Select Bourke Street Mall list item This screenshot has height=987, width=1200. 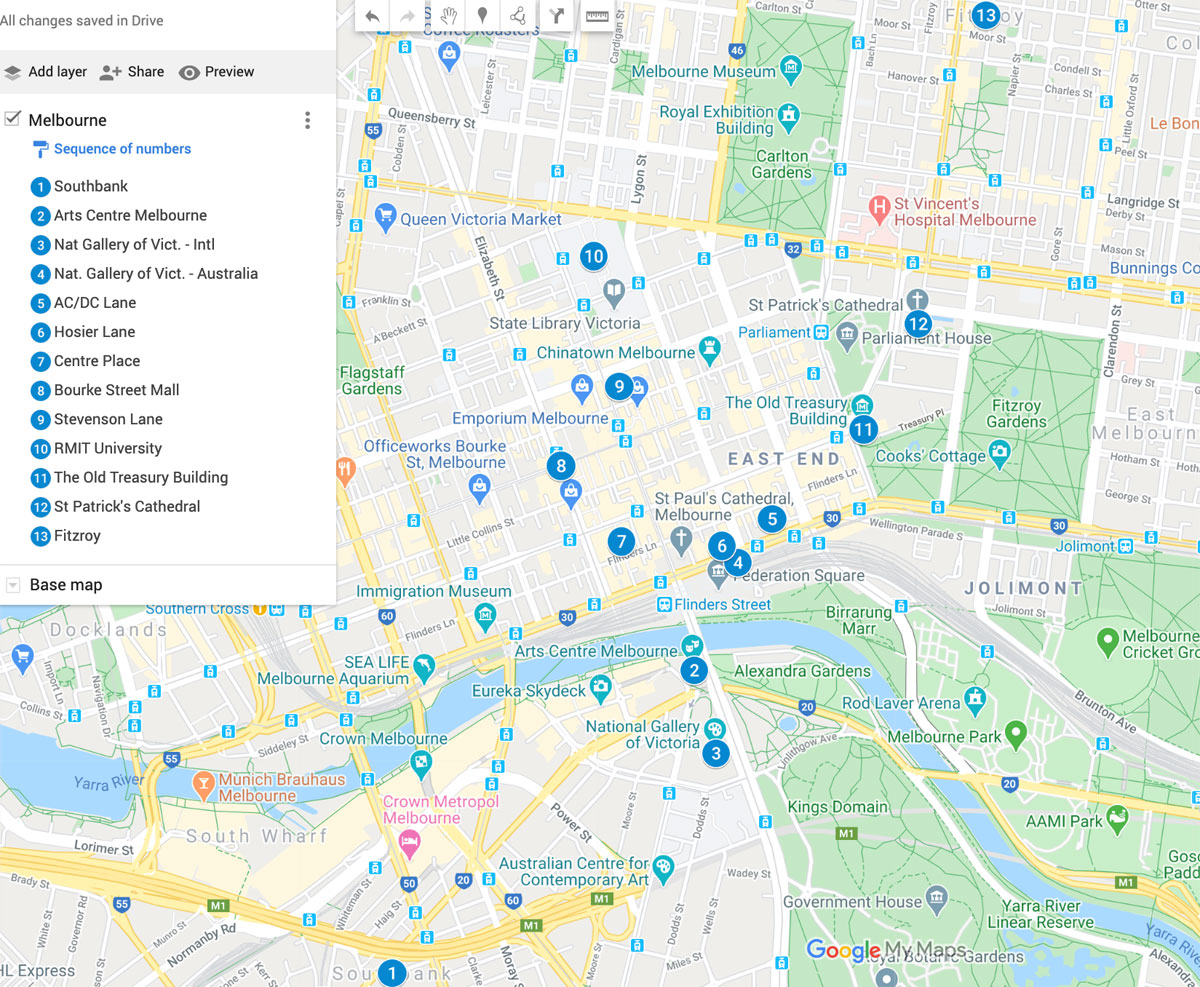[x=117, y=389]
